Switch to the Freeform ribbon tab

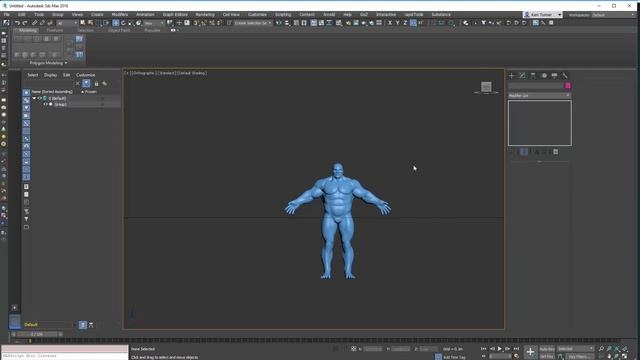[55, 30]
